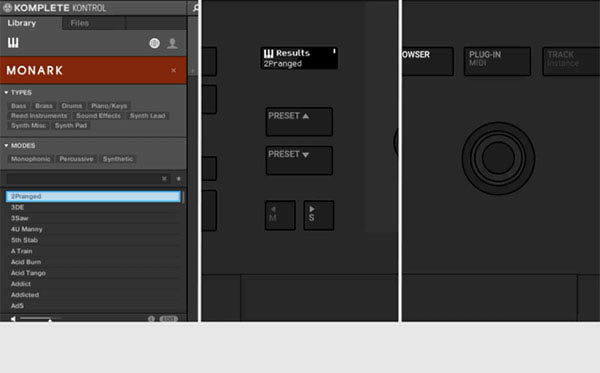Viewport: 600px width, 373px height.
Task: Select the AdS preset
Action: coord(93,306)
